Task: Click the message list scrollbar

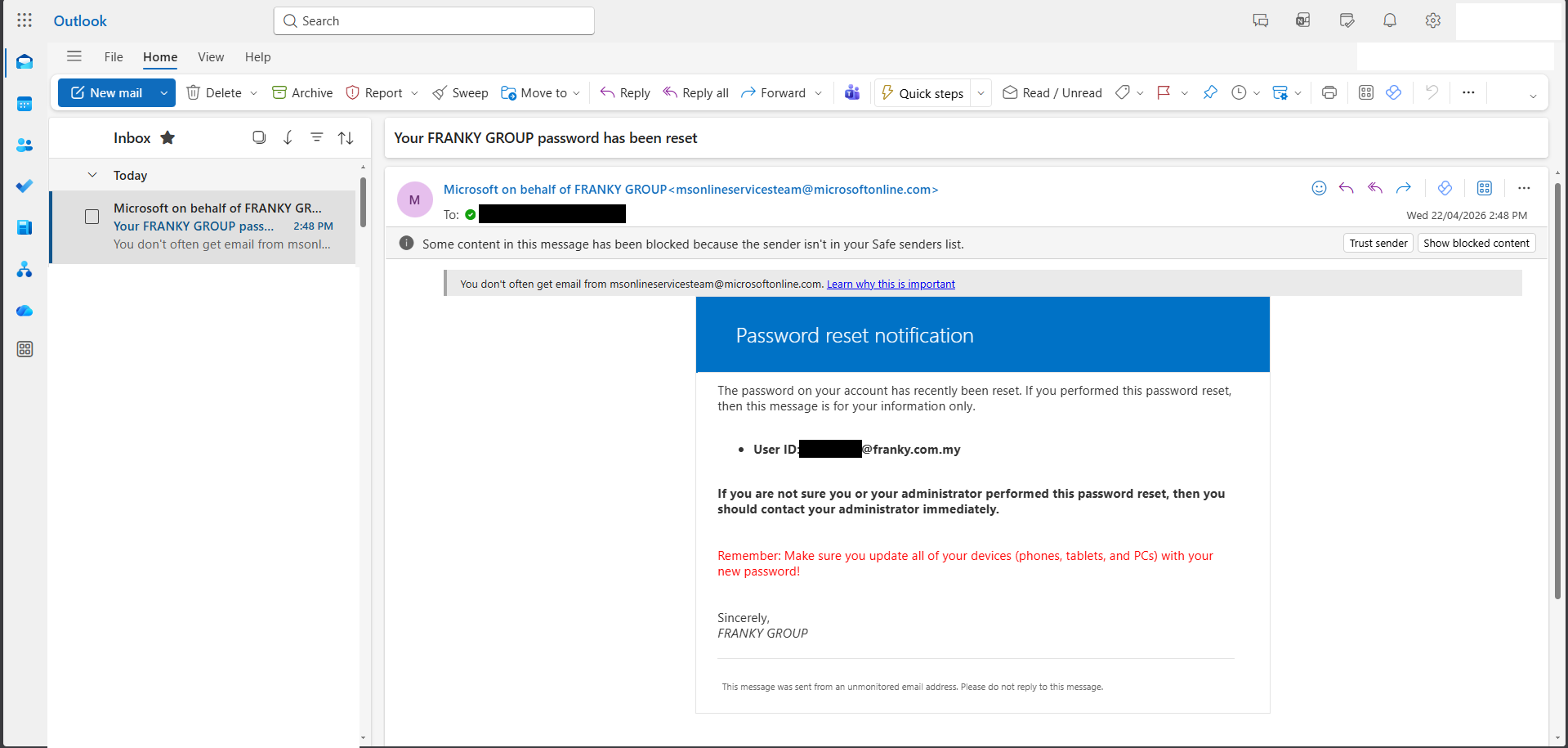Action: coord(363,201)
